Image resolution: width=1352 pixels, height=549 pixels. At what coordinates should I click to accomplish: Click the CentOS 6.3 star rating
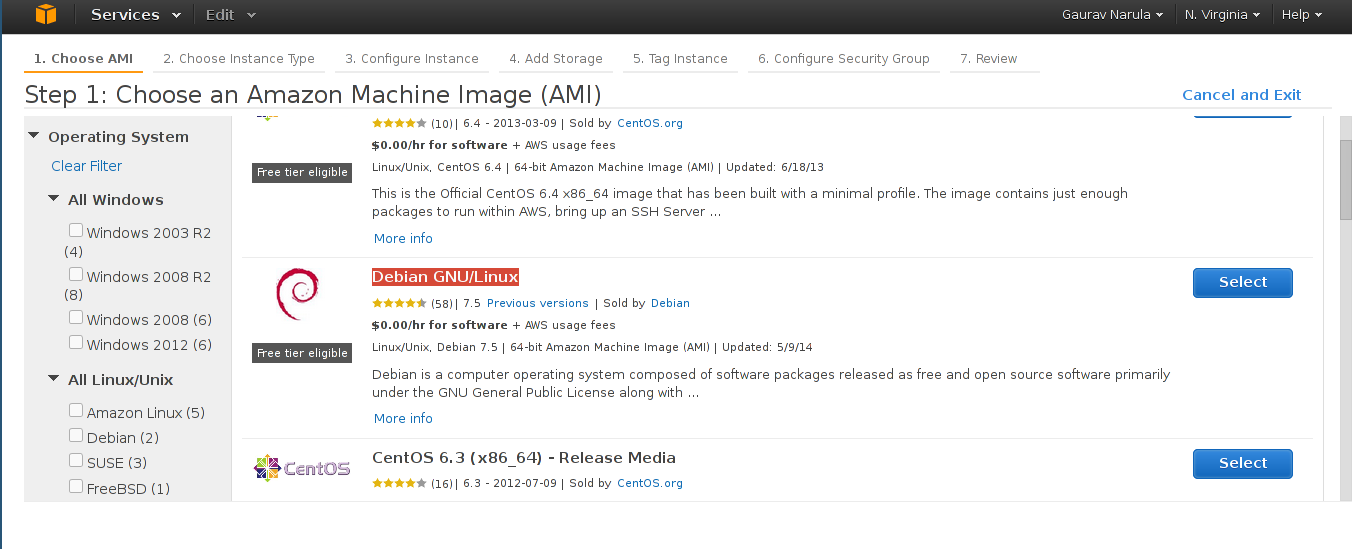pos(399,483)
